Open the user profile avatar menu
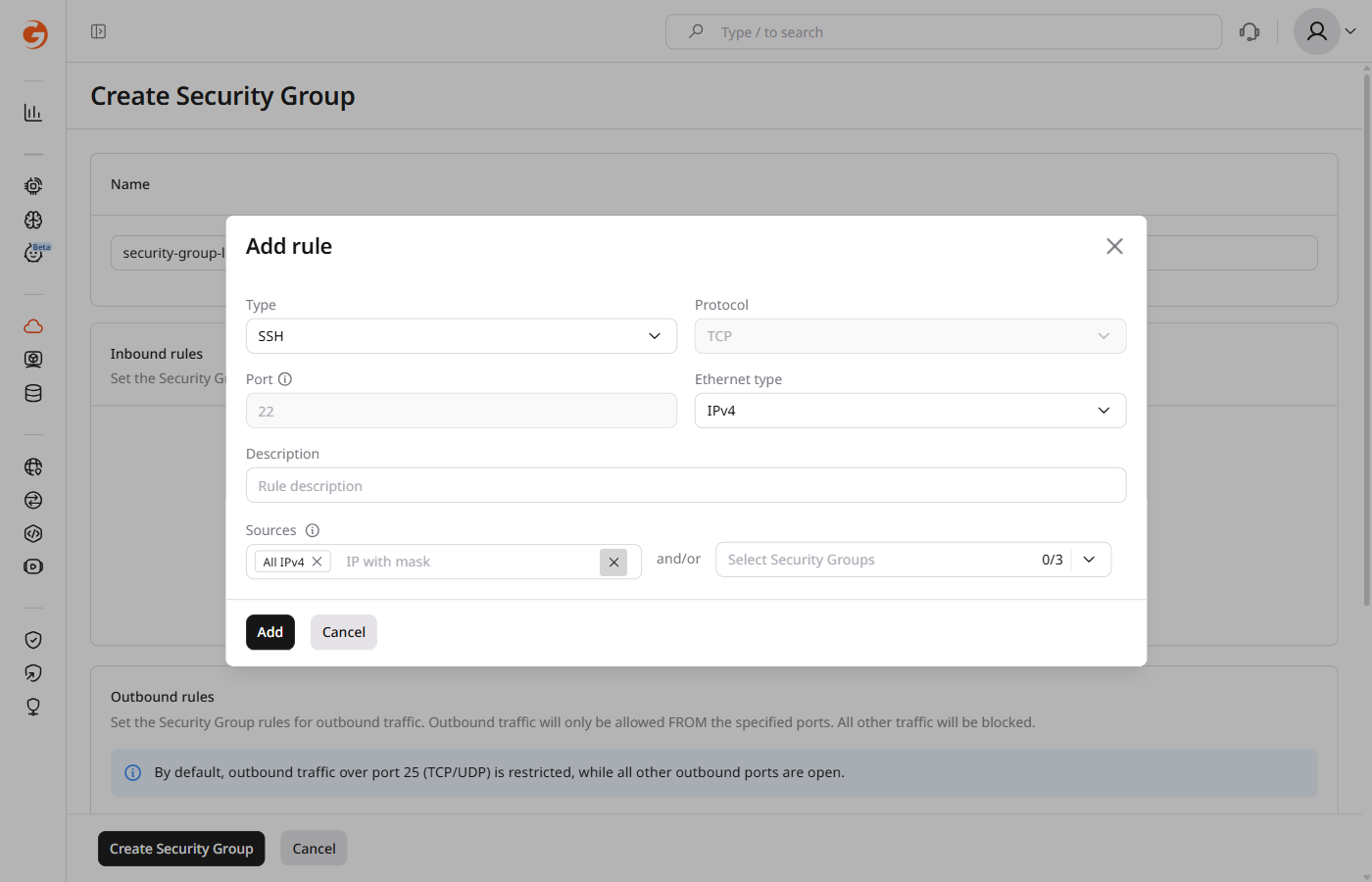 (1317, 31)
